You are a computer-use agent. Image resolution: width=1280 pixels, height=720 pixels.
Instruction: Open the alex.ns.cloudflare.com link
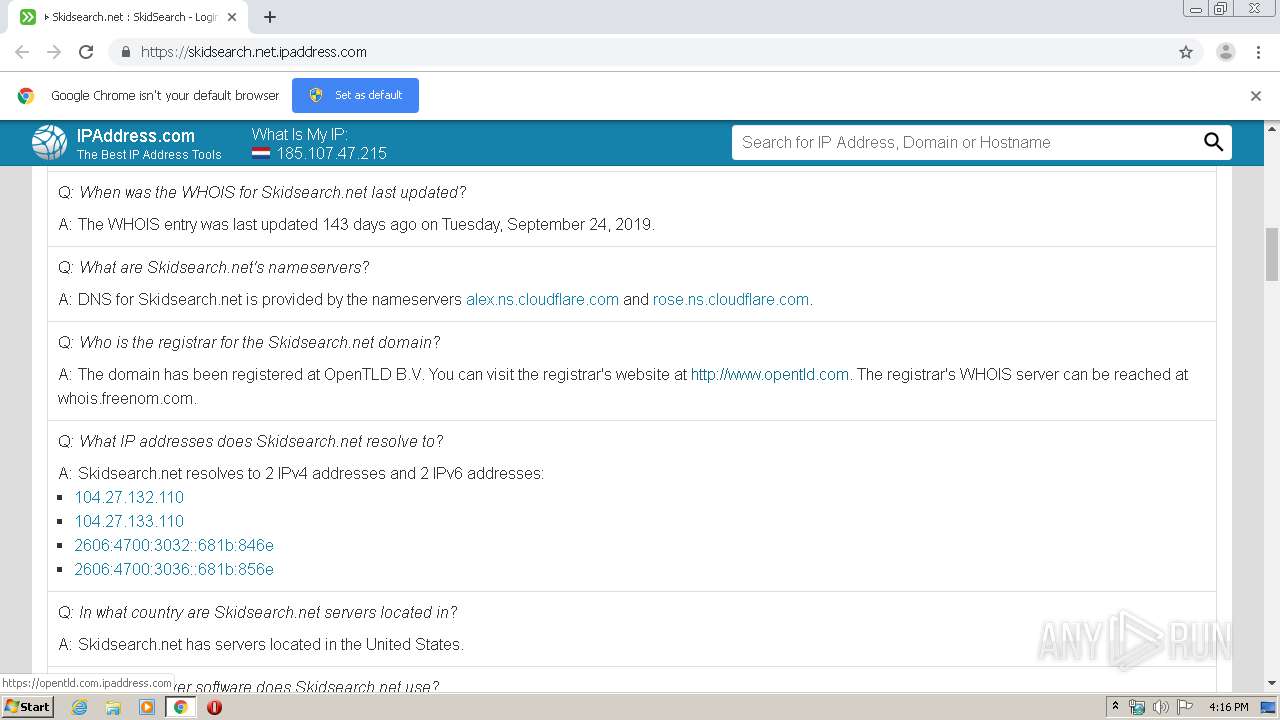[x=542, y=299]
